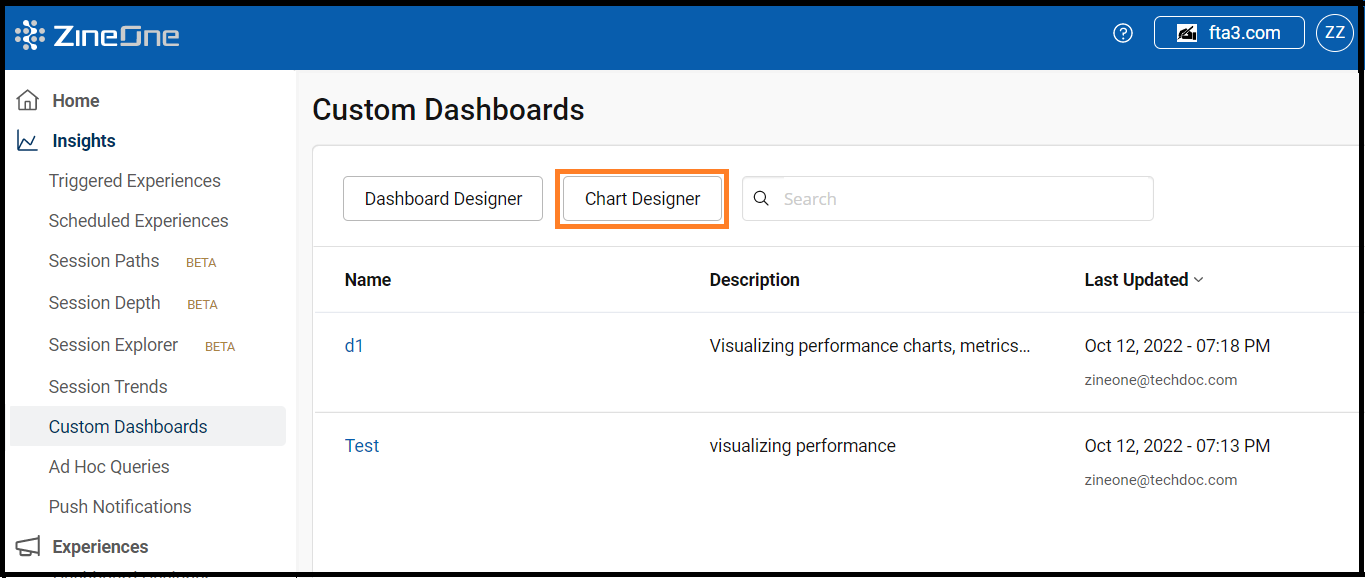Sort table by the Description column
1365x578 pixels.
(754, 280)
